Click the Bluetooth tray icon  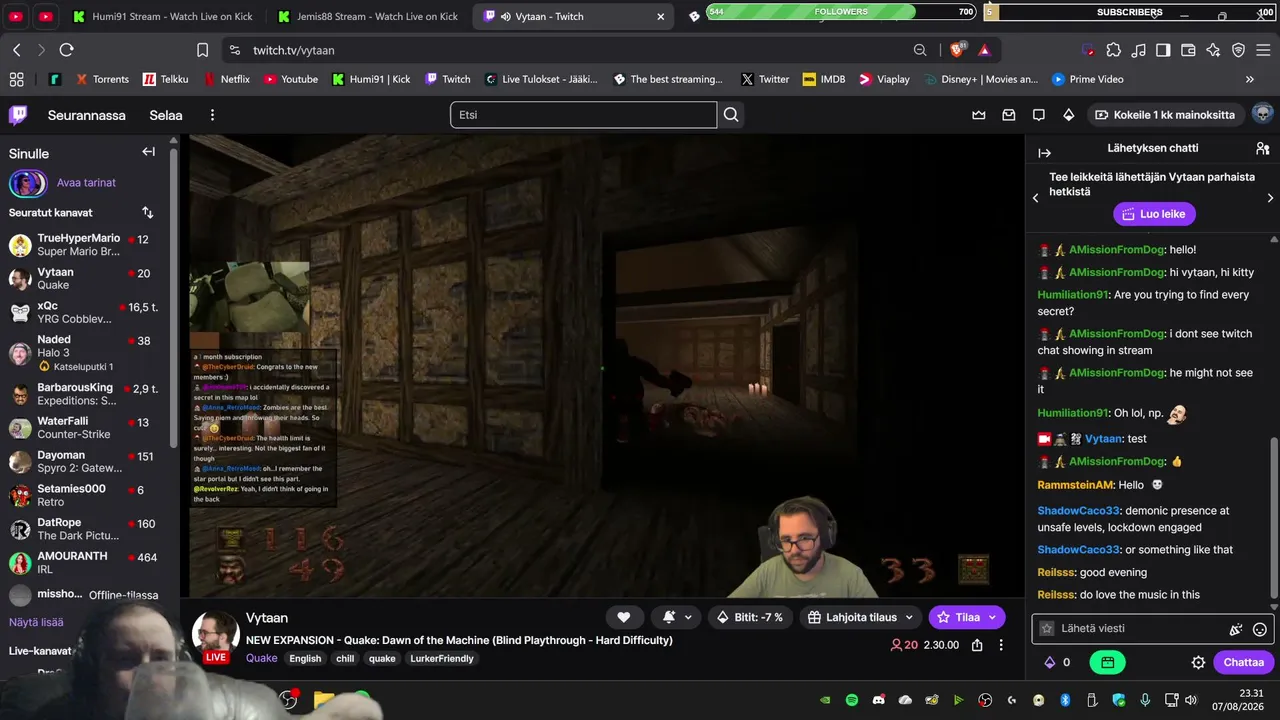(x=1065, y=700)
